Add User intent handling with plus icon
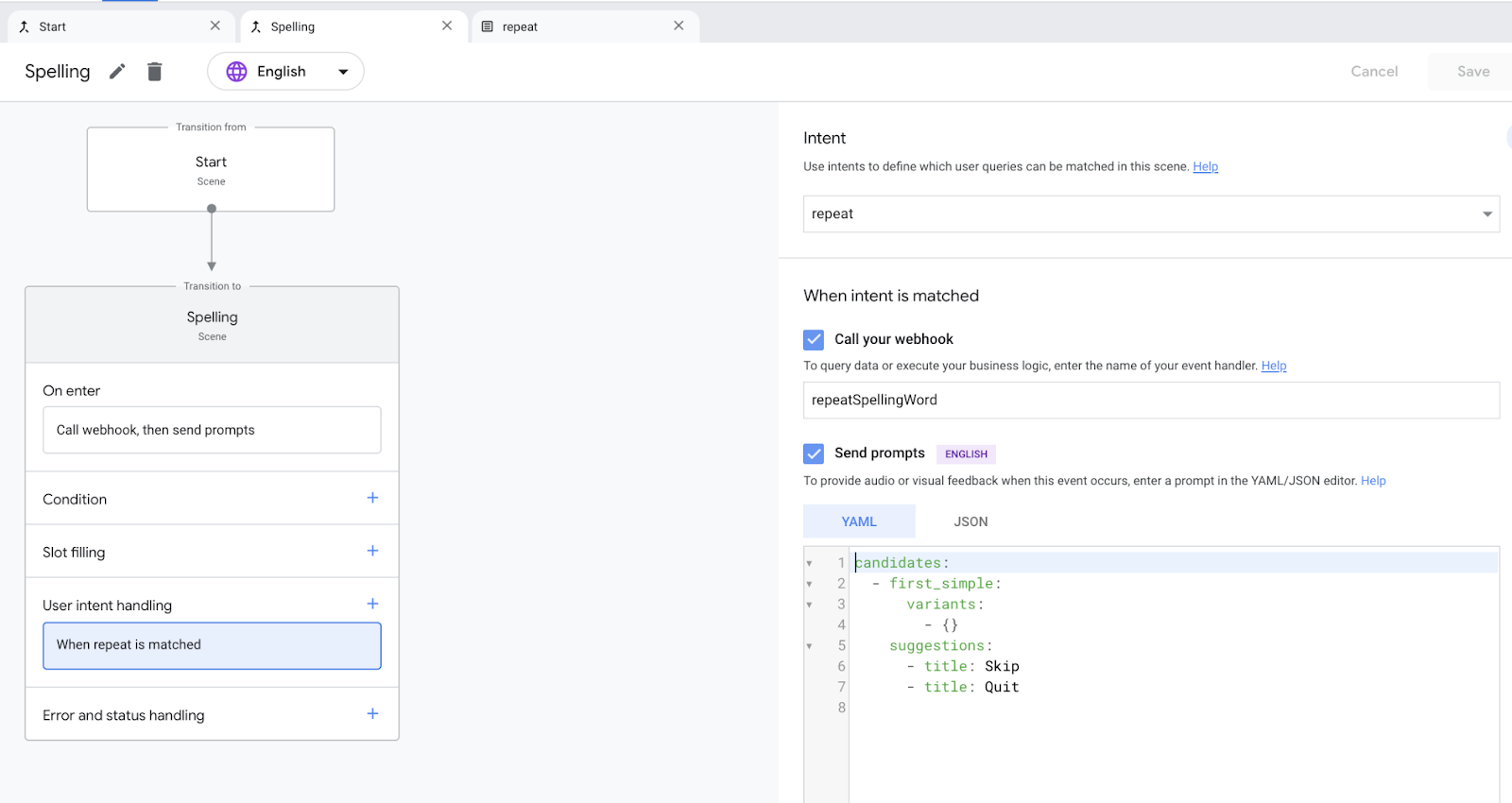 pyautogui.click(x=372, y=604)
